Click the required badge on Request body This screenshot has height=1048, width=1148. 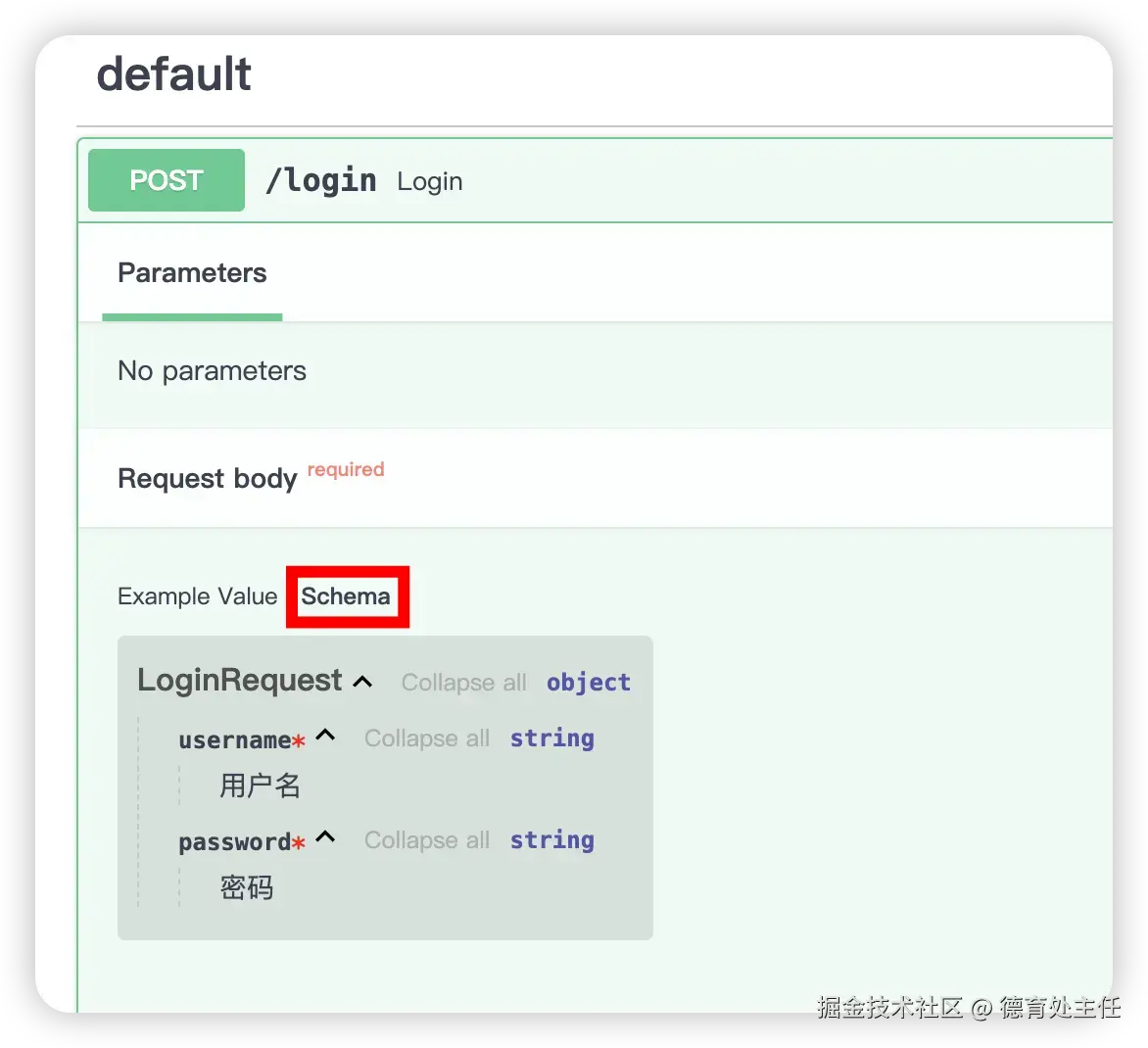345,469
